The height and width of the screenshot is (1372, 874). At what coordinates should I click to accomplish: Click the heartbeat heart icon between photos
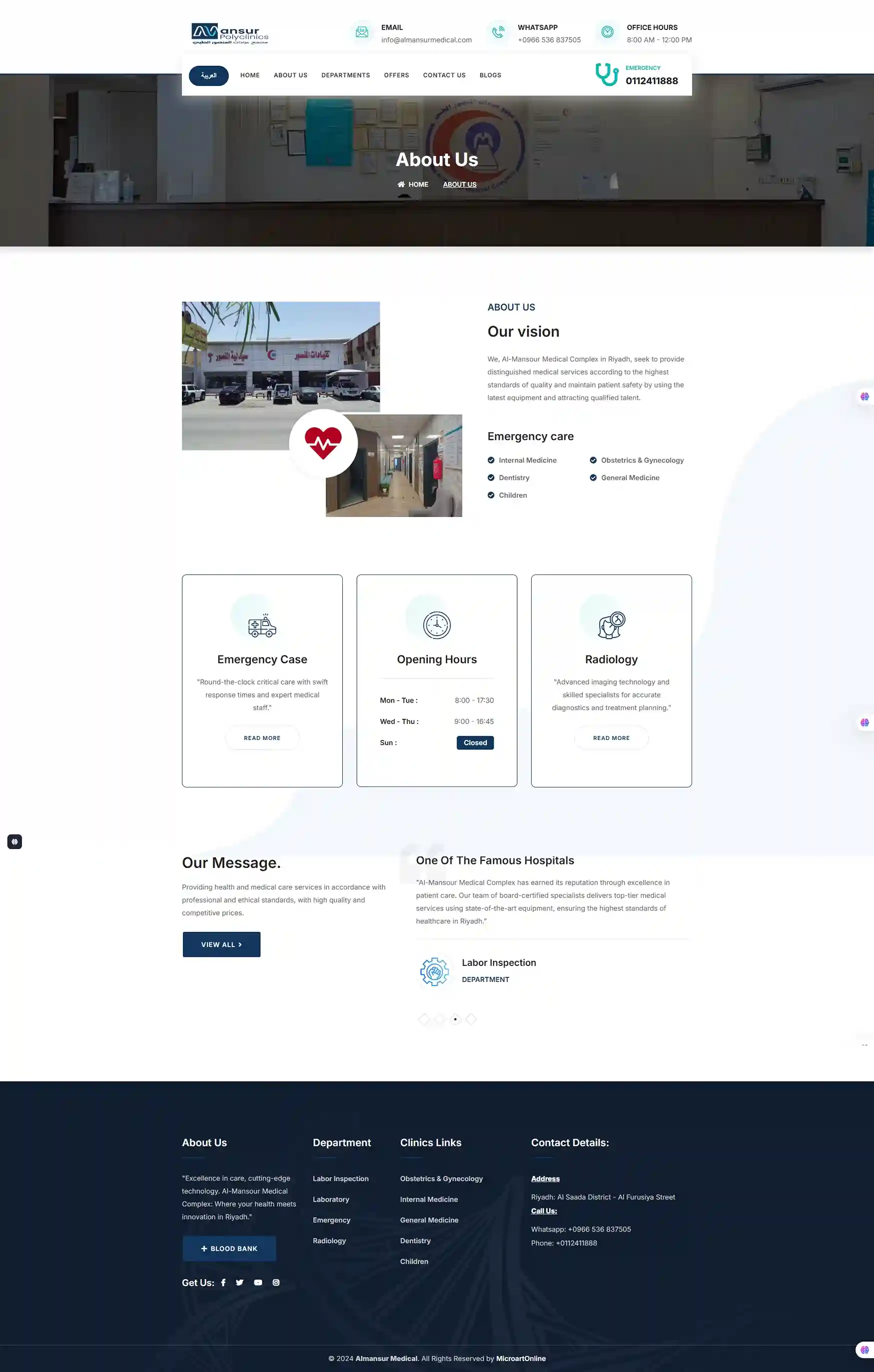[323, 443]
